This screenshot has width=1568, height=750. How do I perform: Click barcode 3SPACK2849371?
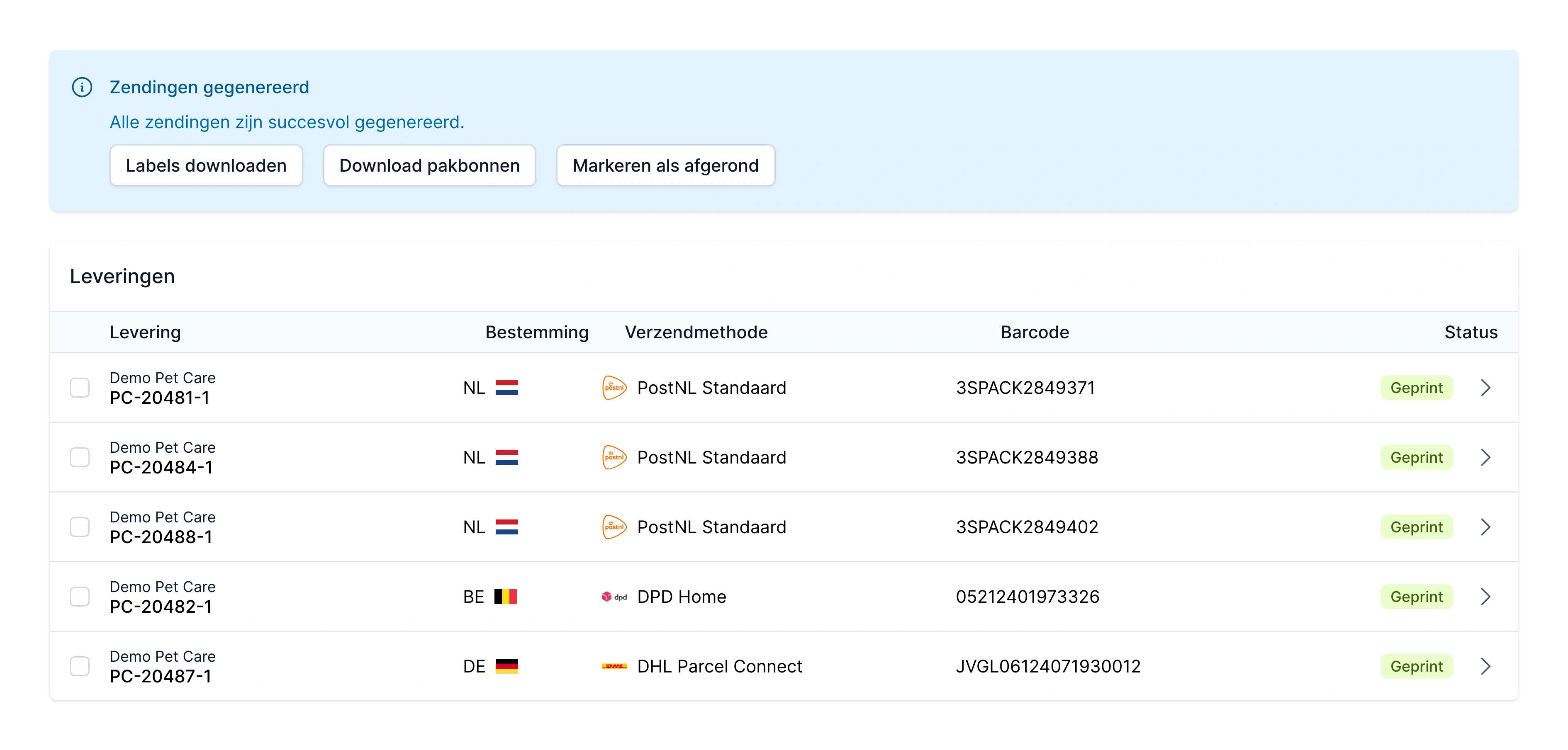[x=1026, y=388]
